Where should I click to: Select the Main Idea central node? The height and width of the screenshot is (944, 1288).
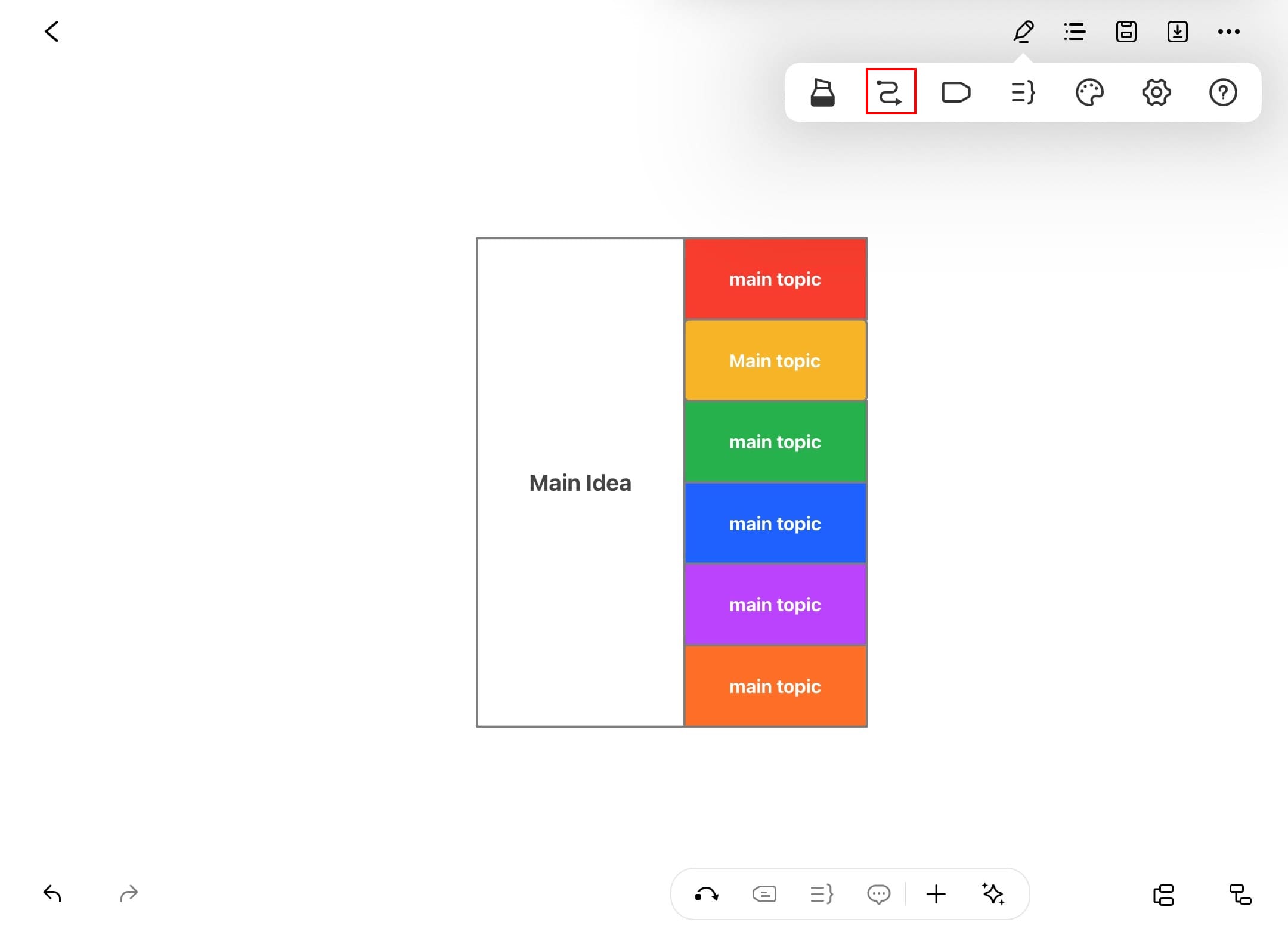click(x=580, y=482)
